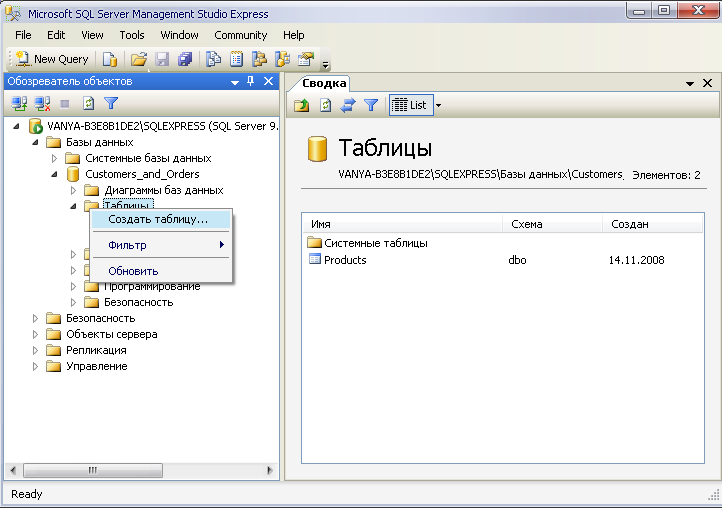
Task: Click the horizontal scrollbar thumb in Object Explorer
Action: [x=93, y=470]
